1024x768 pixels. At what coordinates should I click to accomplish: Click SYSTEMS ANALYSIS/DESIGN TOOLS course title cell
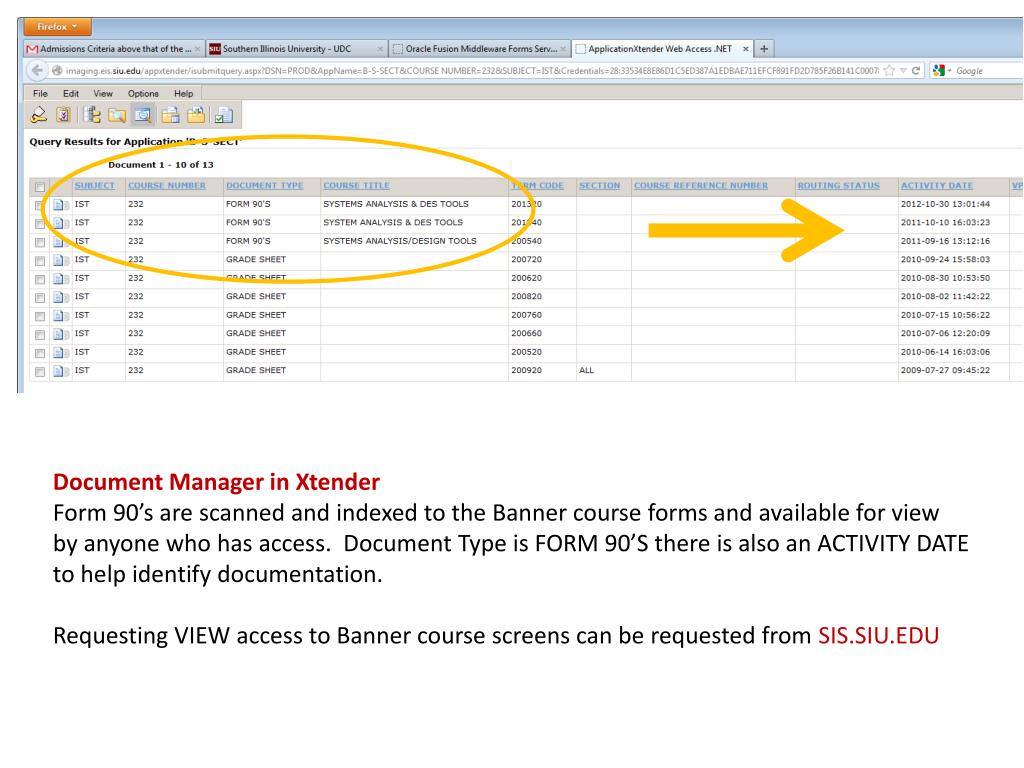point(414,241)
